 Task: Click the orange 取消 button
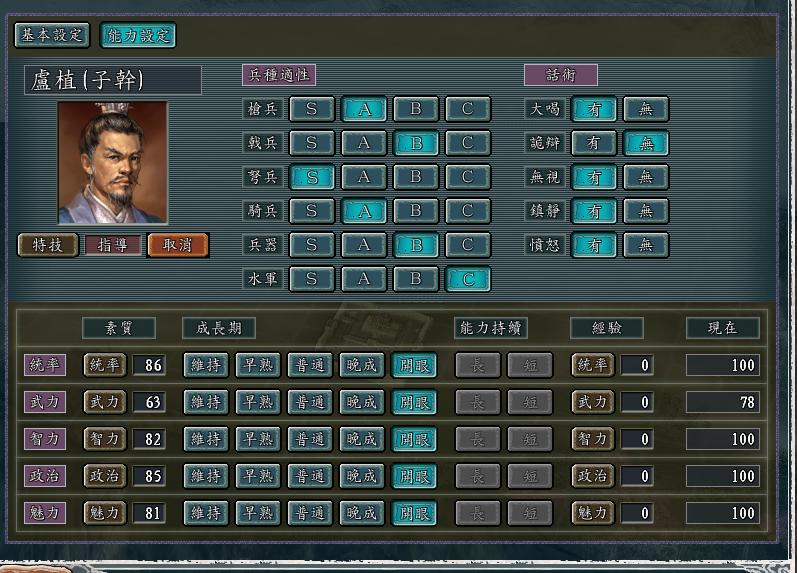pyautogui.click(x=178, y=245)
